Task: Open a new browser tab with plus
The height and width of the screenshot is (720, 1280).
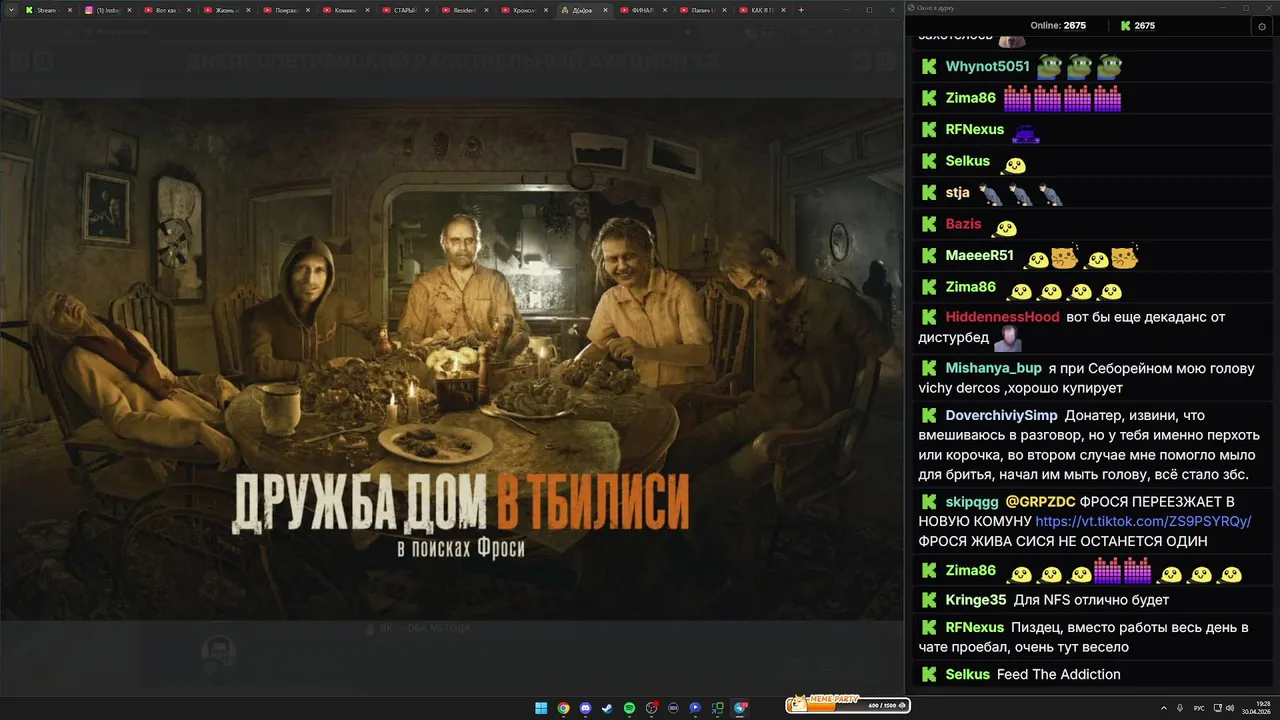Action: click(x=800, y=10)
